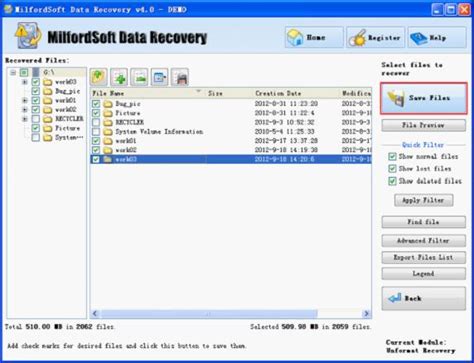The width and height of the screenshot is (474, 363).
Task: Click the picture preview toolbar icon
Action: tap(139, 77)
